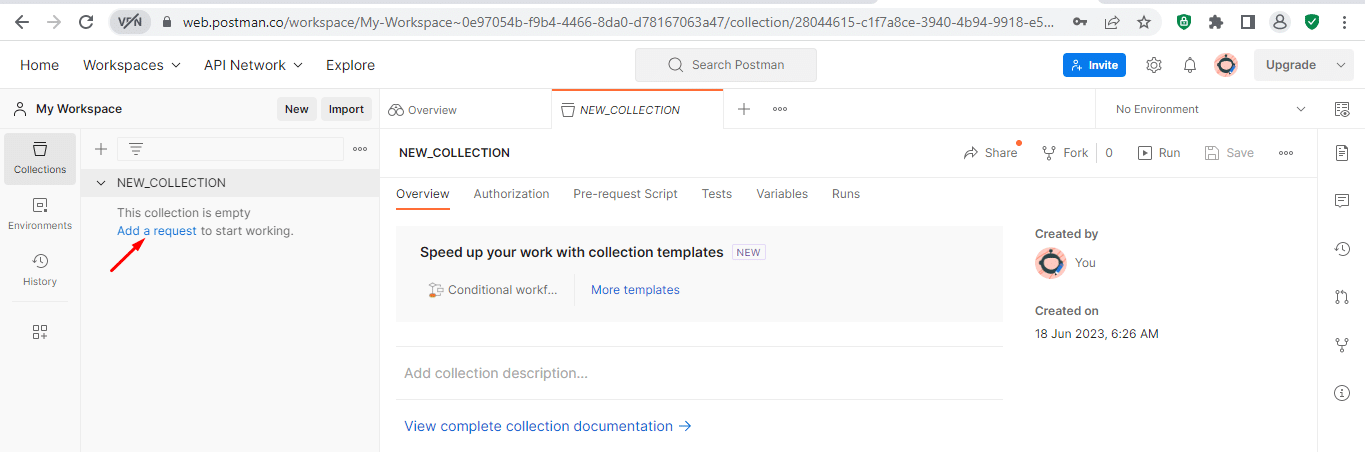The image size is (1365, 452).
Task: Open the browser share page icon
Action: tap(1112, 21)
